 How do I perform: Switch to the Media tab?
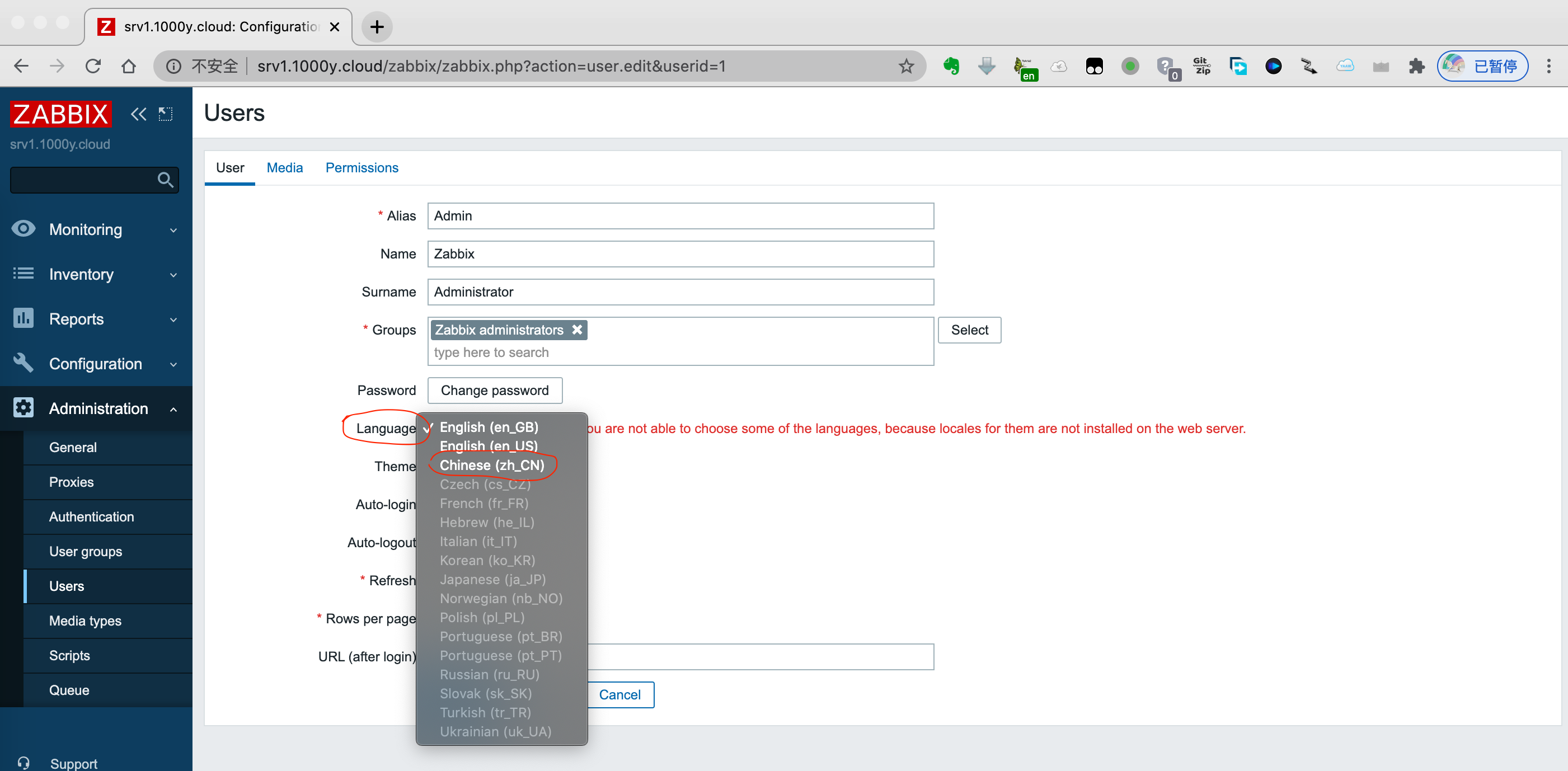click(284, 167)
